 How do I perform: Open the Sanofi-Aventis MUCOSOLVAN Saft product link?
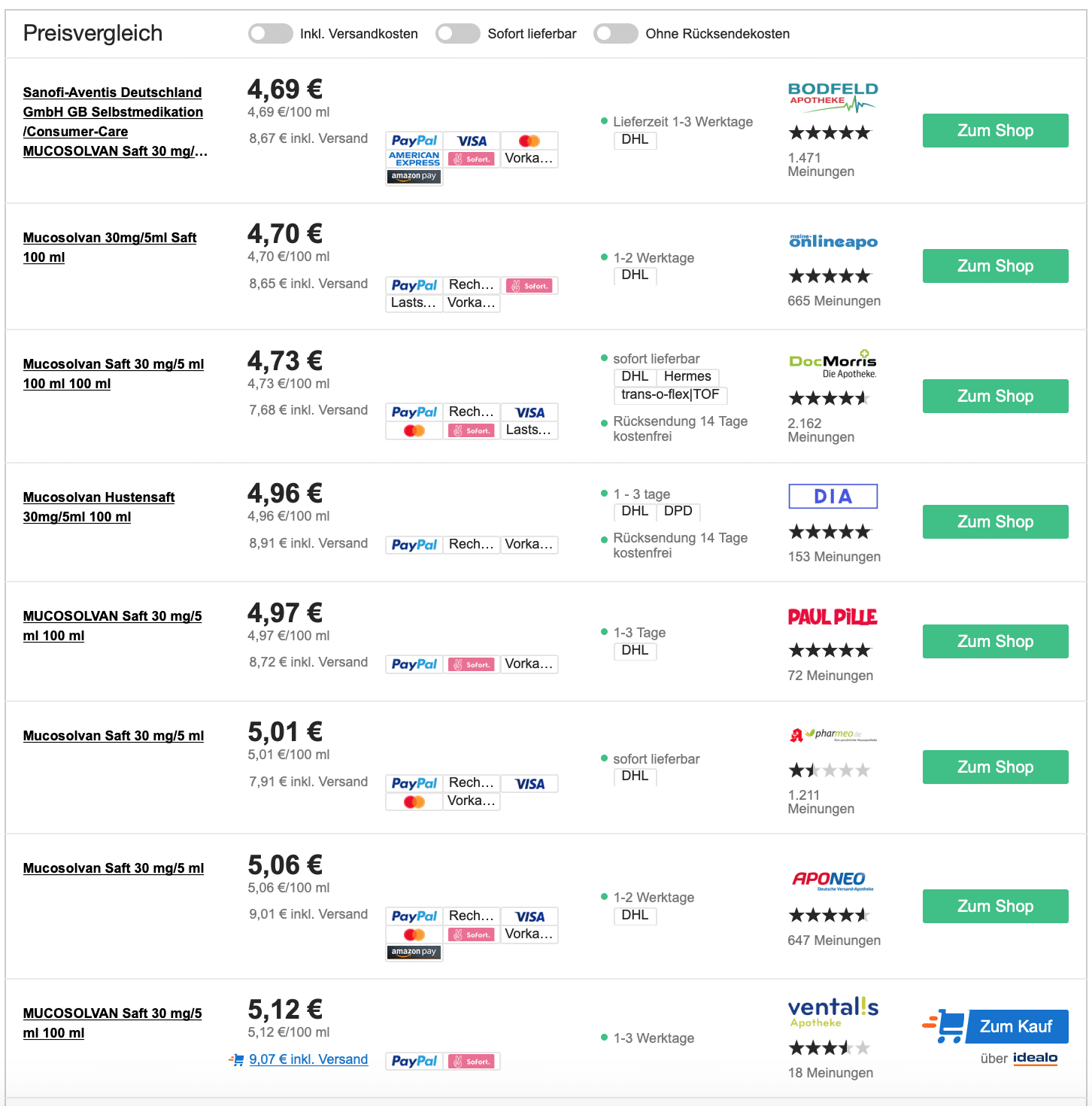(115, 122)
